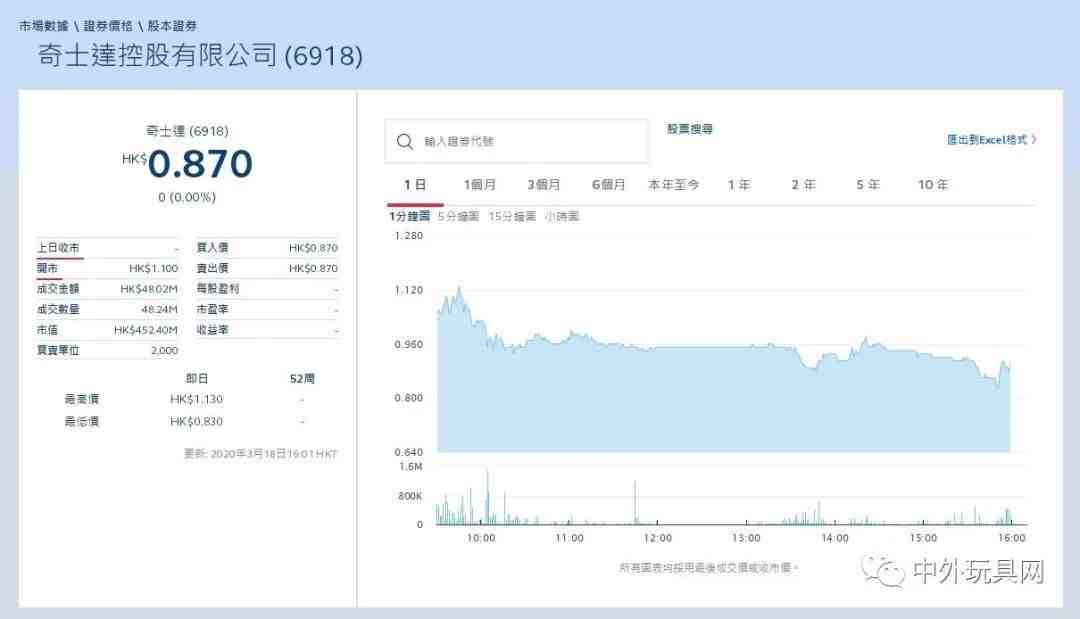The width and height of the screenshot is (1080, 619).
Task: Select the 5分鐘圖 interval option
Action: point(458,216)
